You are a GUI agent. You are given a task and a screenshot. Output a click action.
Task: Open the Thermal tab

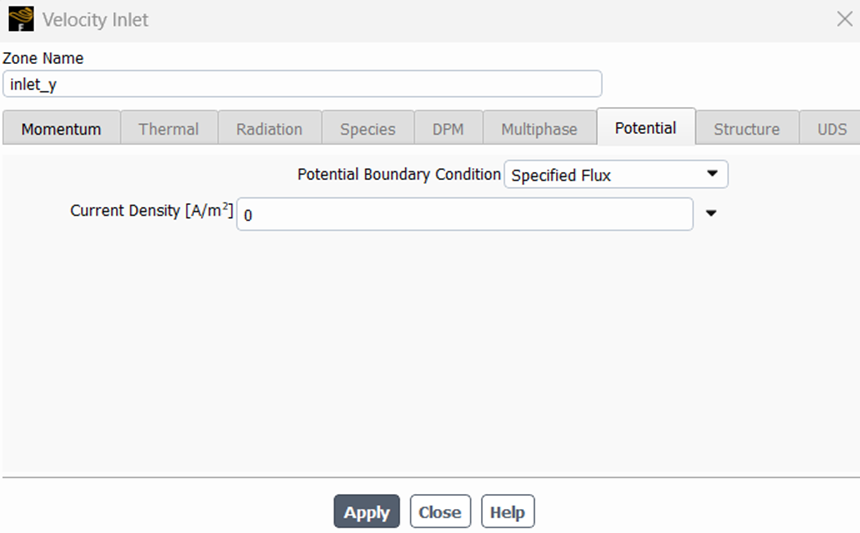point(168,129)
